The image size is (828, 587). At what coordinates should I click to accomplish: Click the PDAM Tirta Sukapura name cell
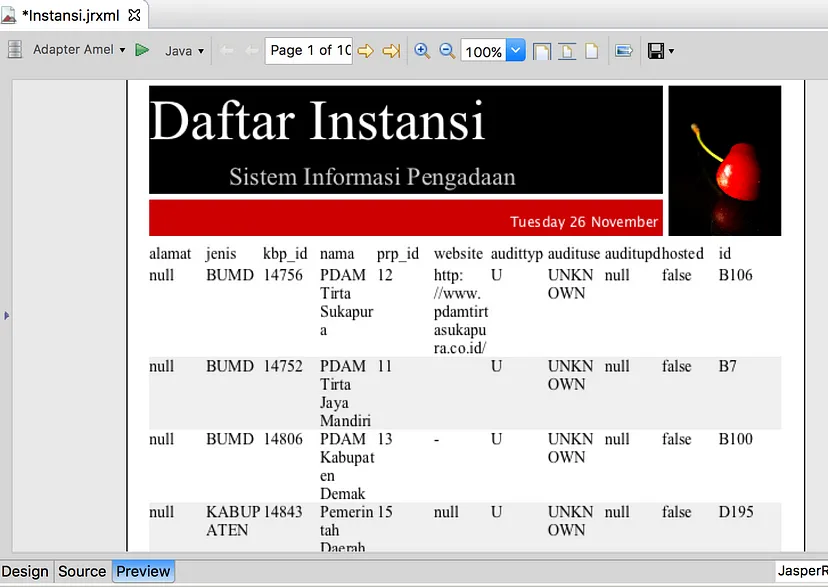point(346,302)
